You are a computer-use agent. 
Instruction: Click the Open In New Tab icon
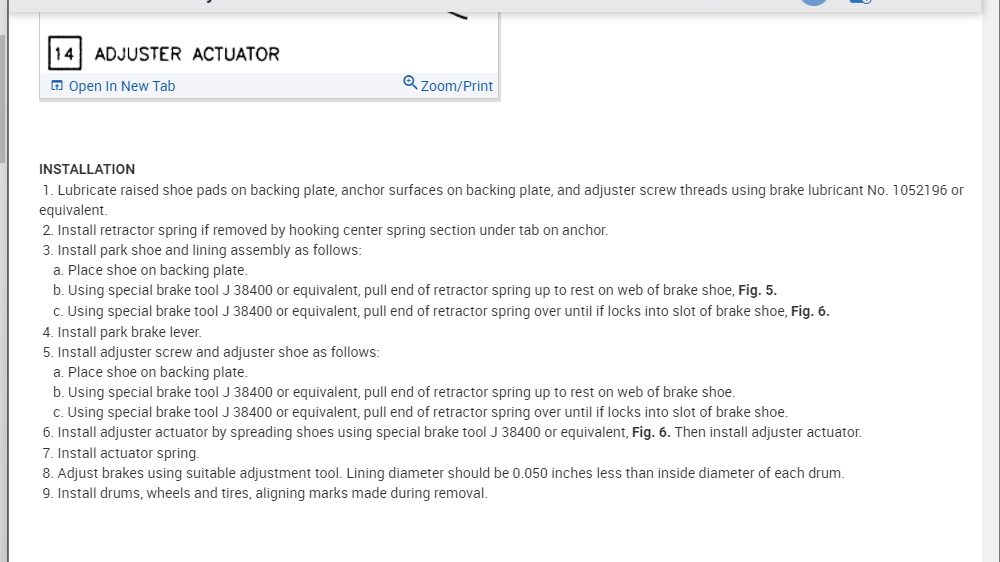click(57, 86)
